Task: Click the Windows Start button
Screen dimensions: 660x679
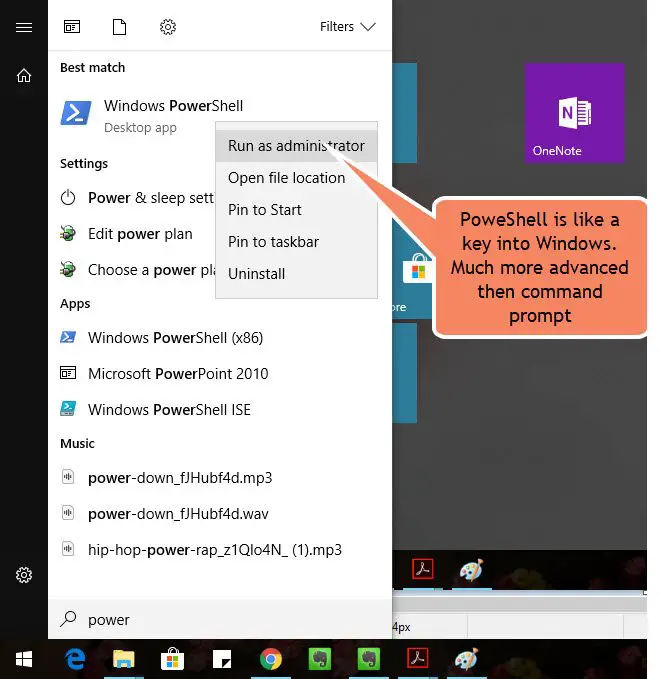Action: click(x=24, y=660)
